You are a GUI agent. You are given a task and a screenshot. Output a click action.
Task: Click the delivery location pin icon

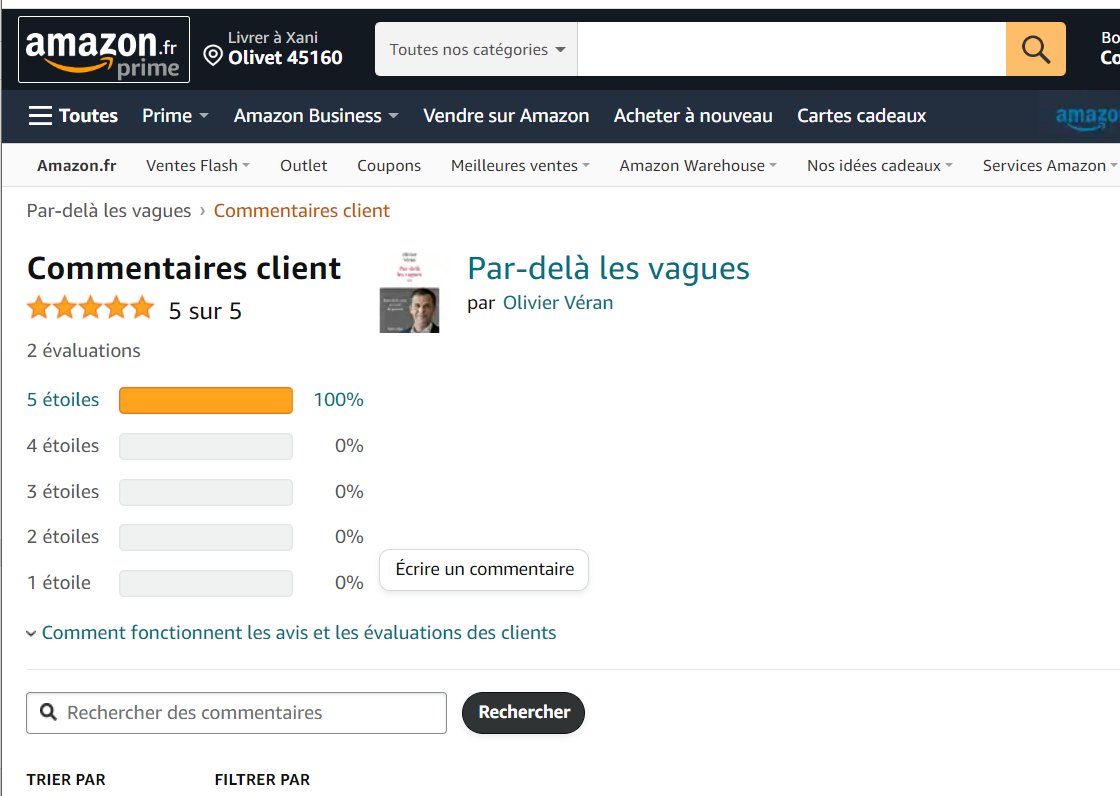point(213,56)
